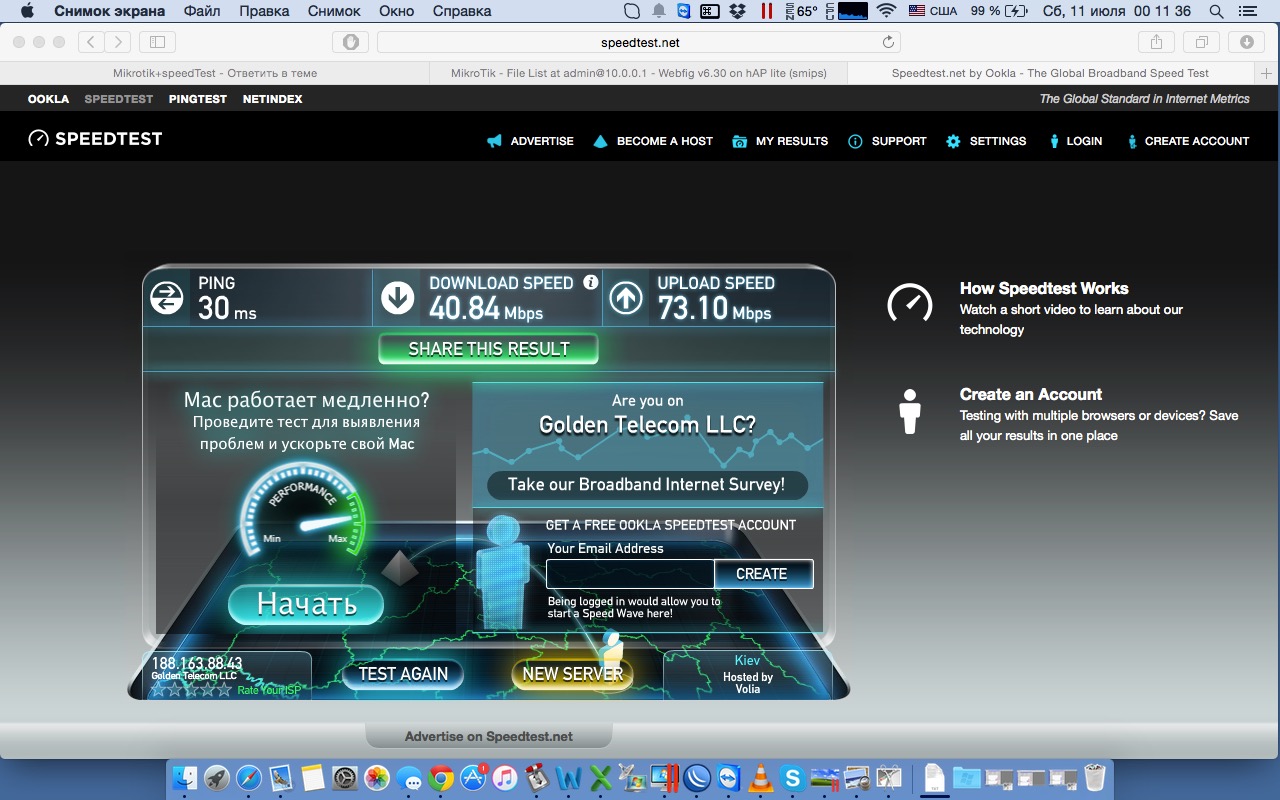
Task: Open Notification Center
Action: click(1250, 11)
